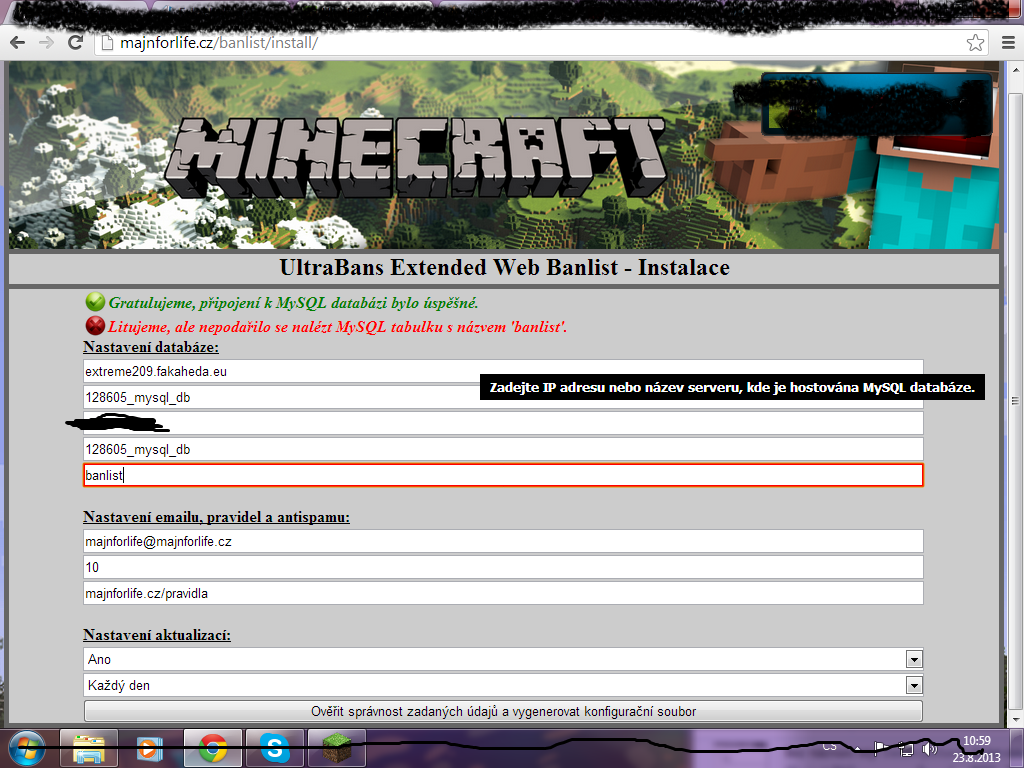Go back using browser back arrow
Viewport: 1024px width, 768px height.
pos(18,43)
